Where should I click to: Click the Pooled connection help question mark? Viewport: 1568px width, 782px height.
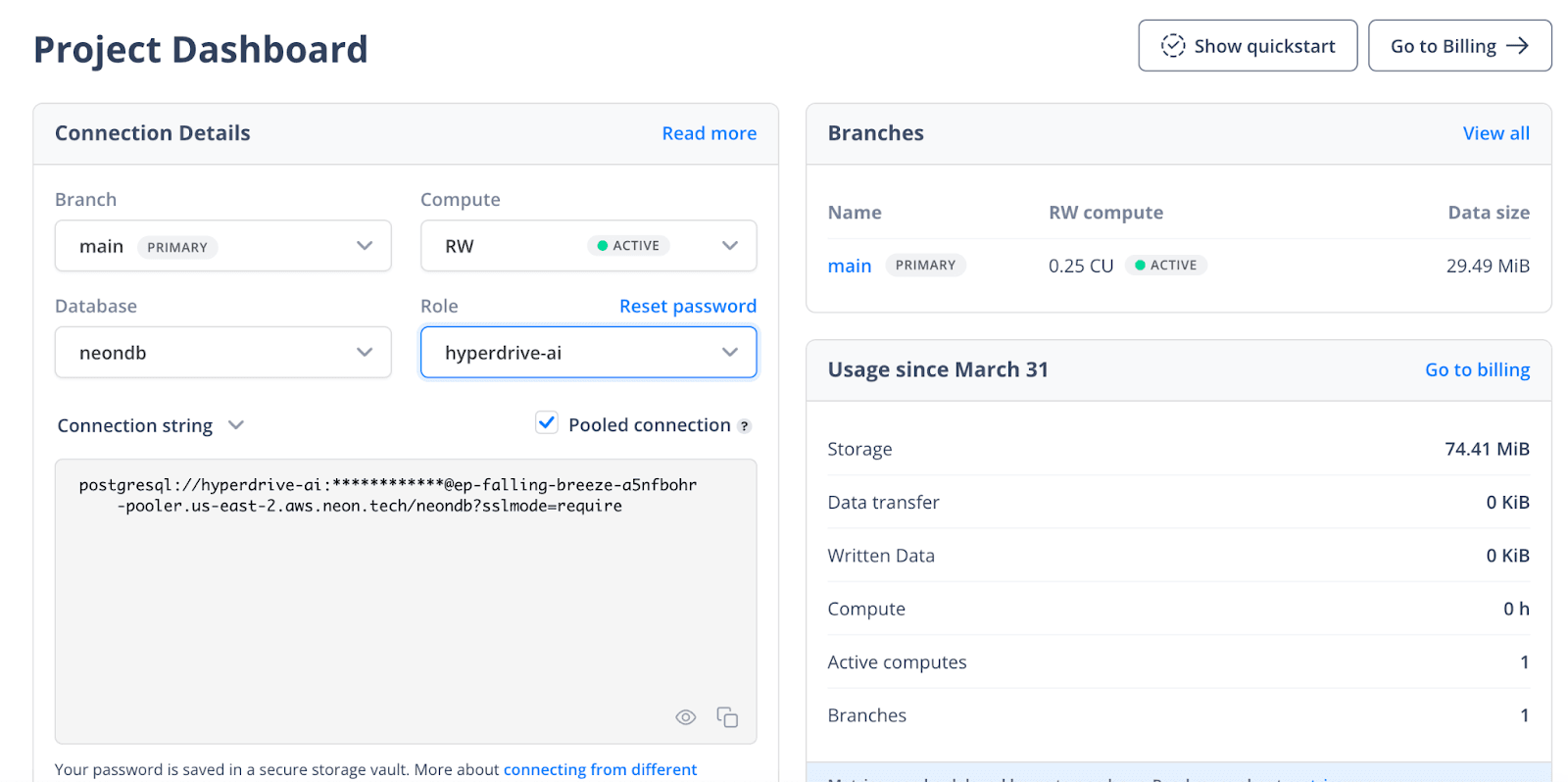pos(744,426)
